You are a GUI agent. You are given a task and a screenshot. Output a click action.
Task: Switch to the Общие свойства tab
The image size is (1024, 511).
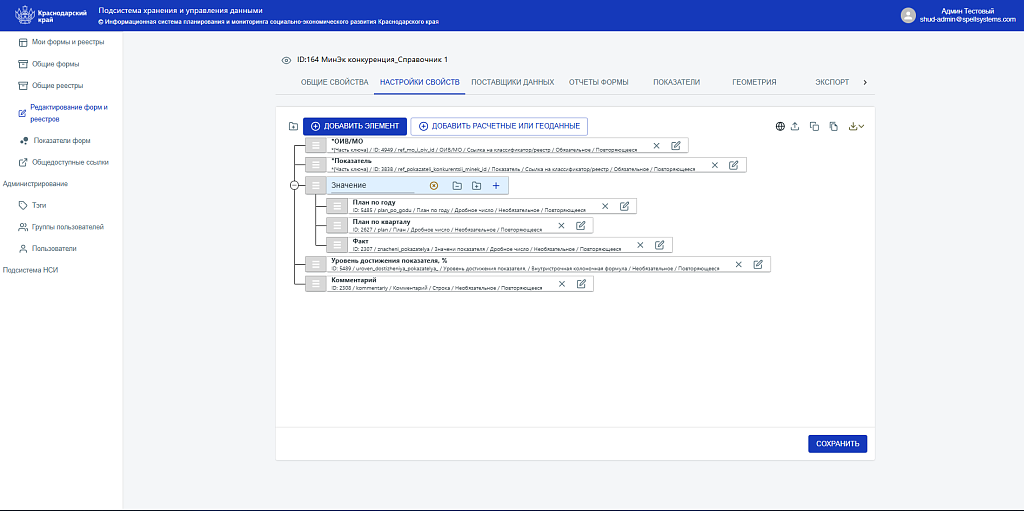(x=335, y=82)
